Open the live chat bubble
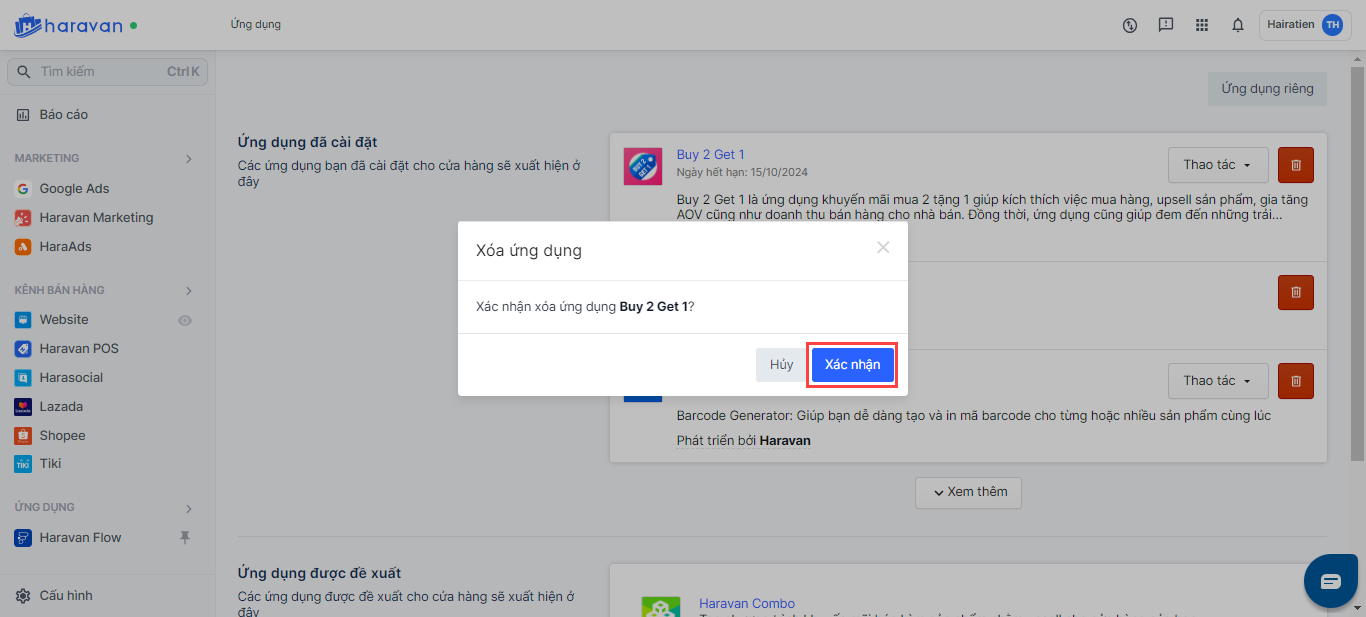The image size is (1366, 617). [x=1330, y=582]
